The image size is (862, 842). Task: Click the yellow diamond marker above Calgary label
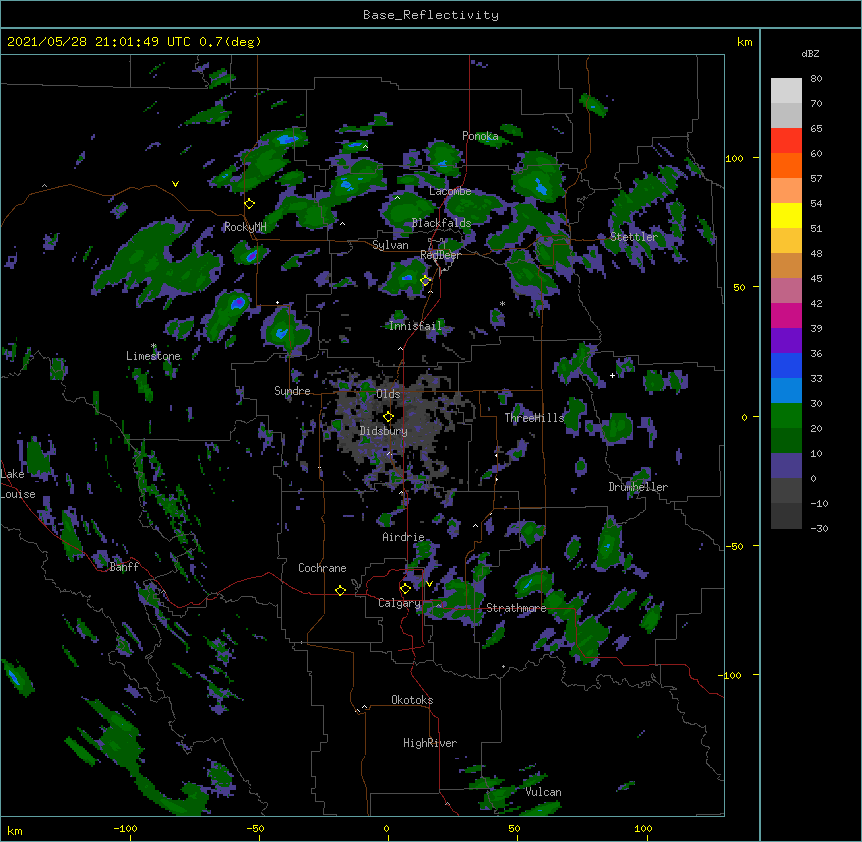pyautogui.click(x=405, y=589)
